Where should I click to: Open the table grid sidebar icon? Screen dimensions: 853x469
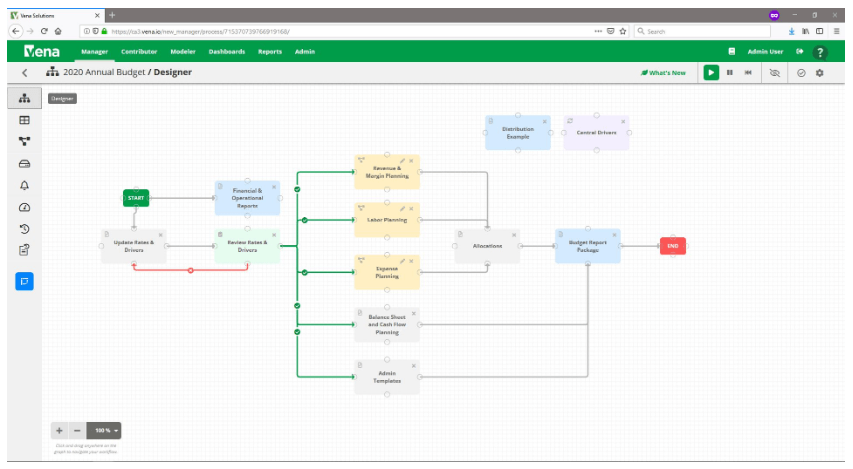coord(24,120)
